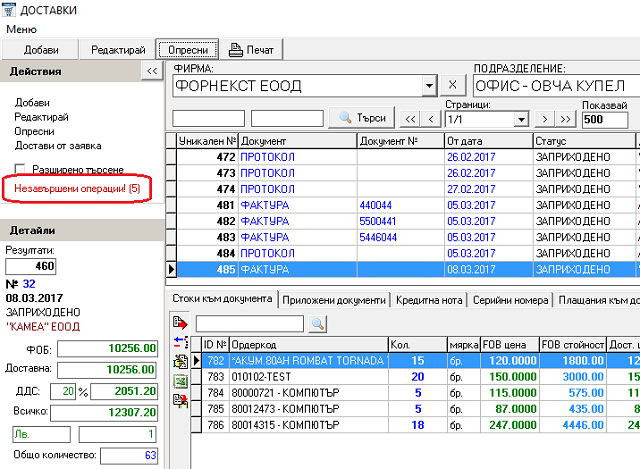The image size is (640, 469).
Task: Click the red-blue arrows move items icon
Action: [181, 342]
